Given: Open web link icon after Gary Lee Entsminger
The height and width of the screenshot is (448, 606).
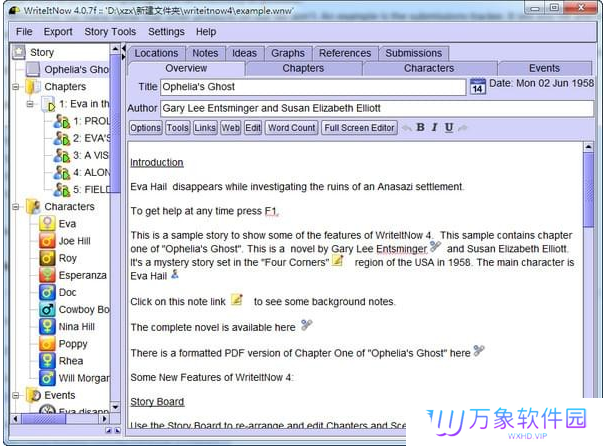Looking at the screenshot, I should 435,247.
